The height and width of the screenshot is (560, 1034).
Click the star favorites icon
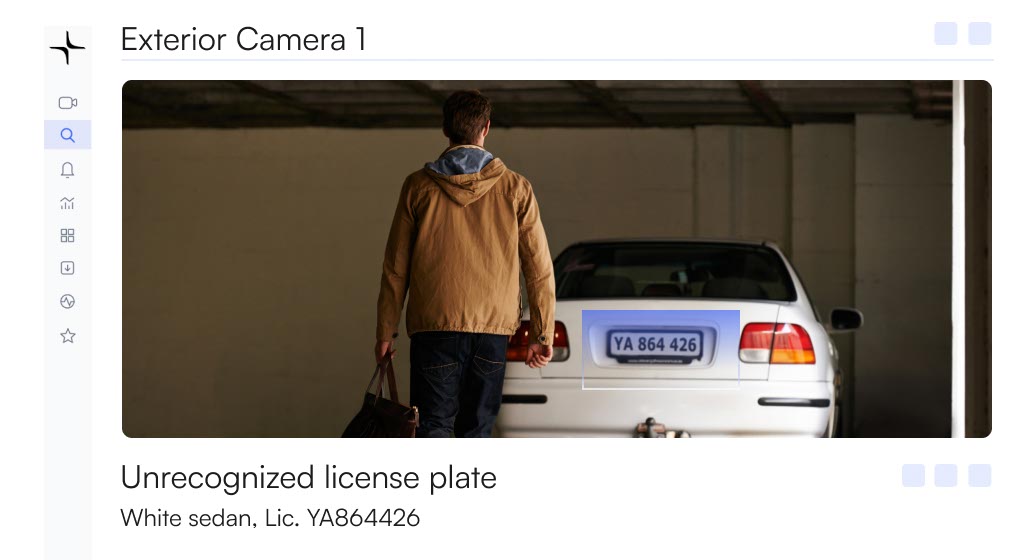pyautogui.click(x=67, y=336)
